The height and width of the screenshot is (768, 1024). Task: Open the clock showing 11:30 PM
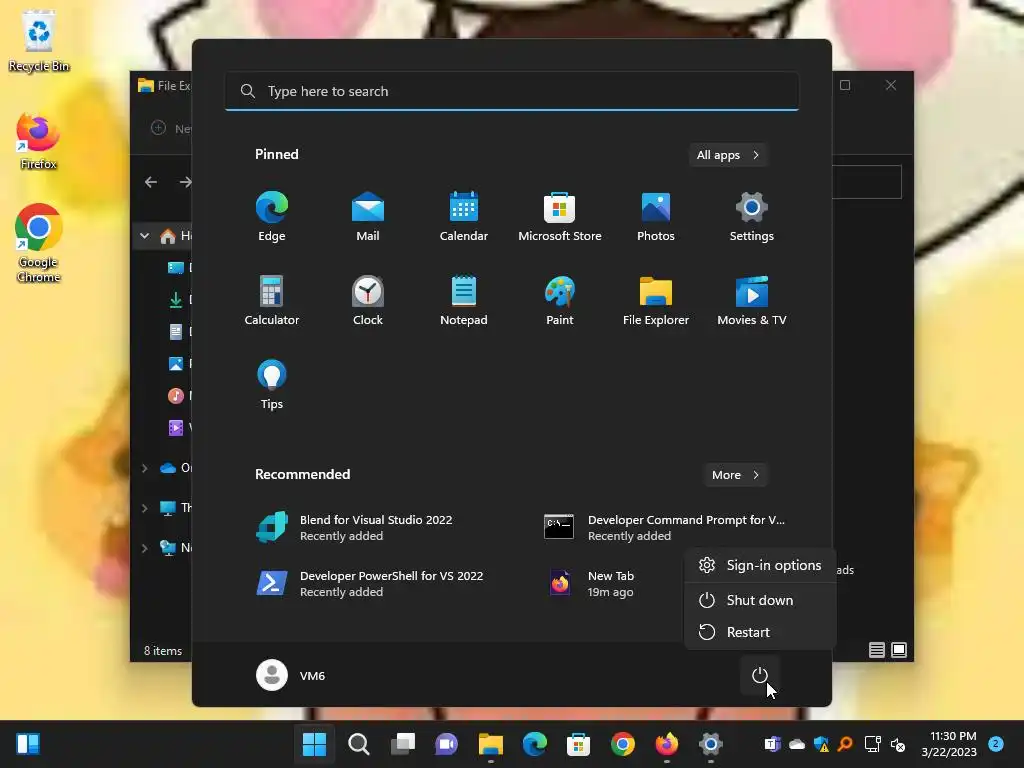[949, 744]
